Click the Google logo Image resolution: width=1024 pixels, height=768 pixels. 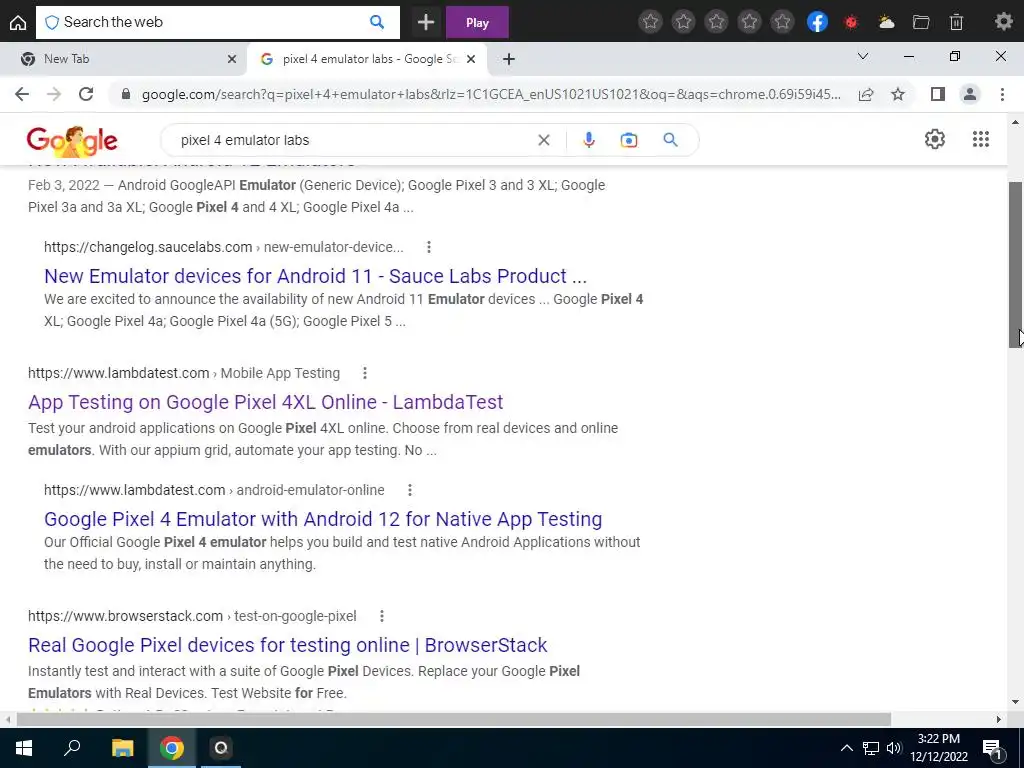72,140
